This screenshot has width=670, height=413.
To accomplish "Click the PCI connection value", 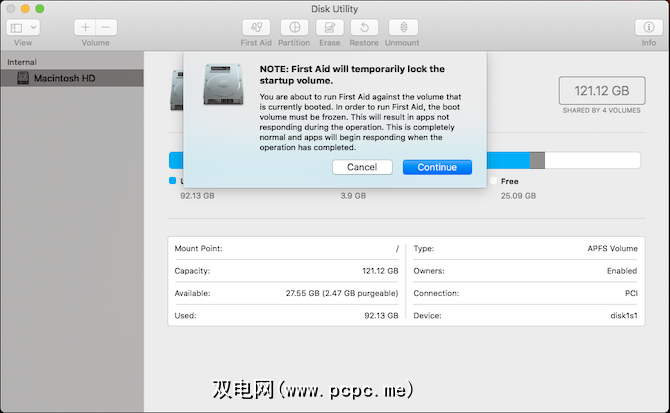I will click(x=631, y=293).
